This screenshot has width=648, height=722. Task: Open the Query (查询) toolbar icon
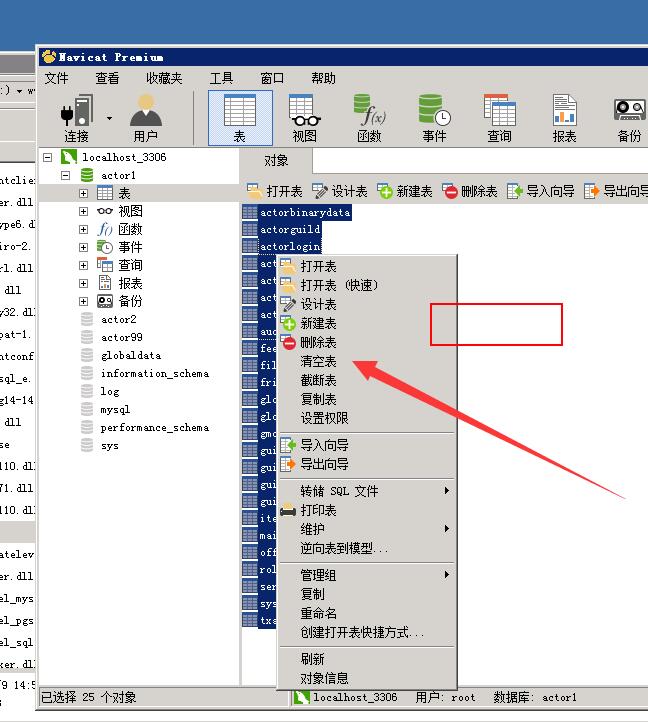[499, 117]
